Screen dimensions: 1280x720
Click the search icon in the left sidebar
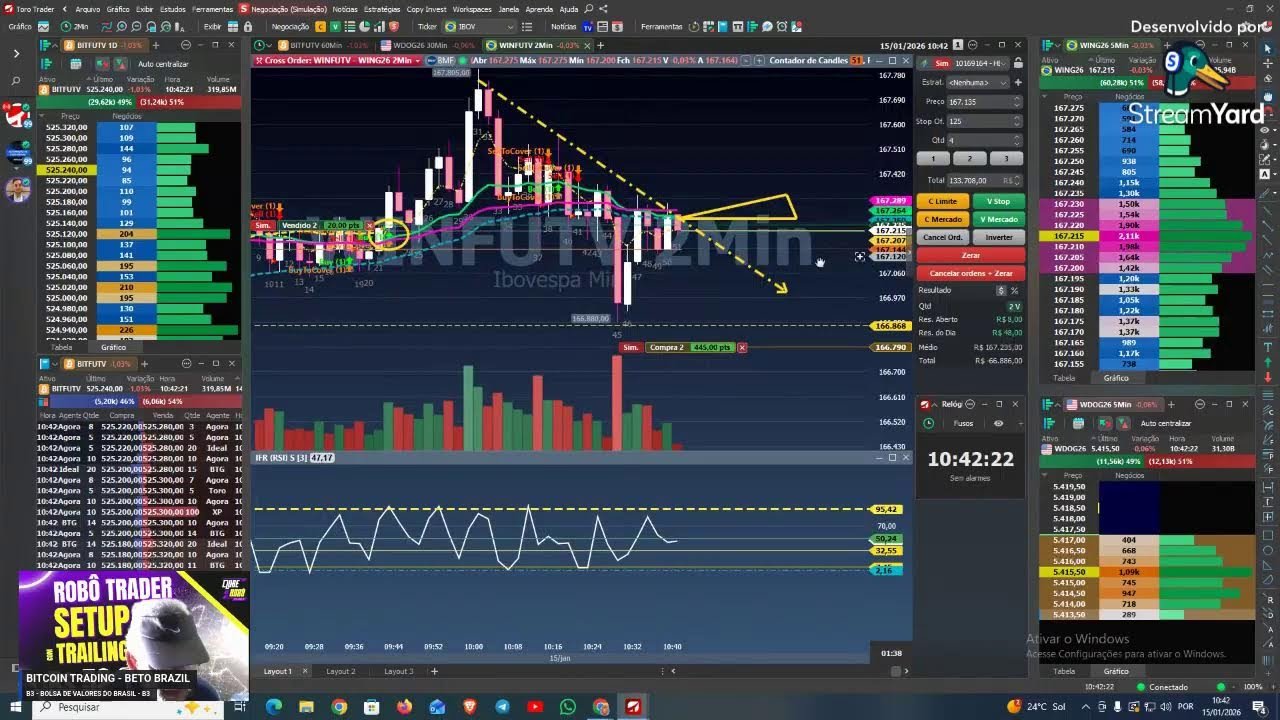coord(16,81)
